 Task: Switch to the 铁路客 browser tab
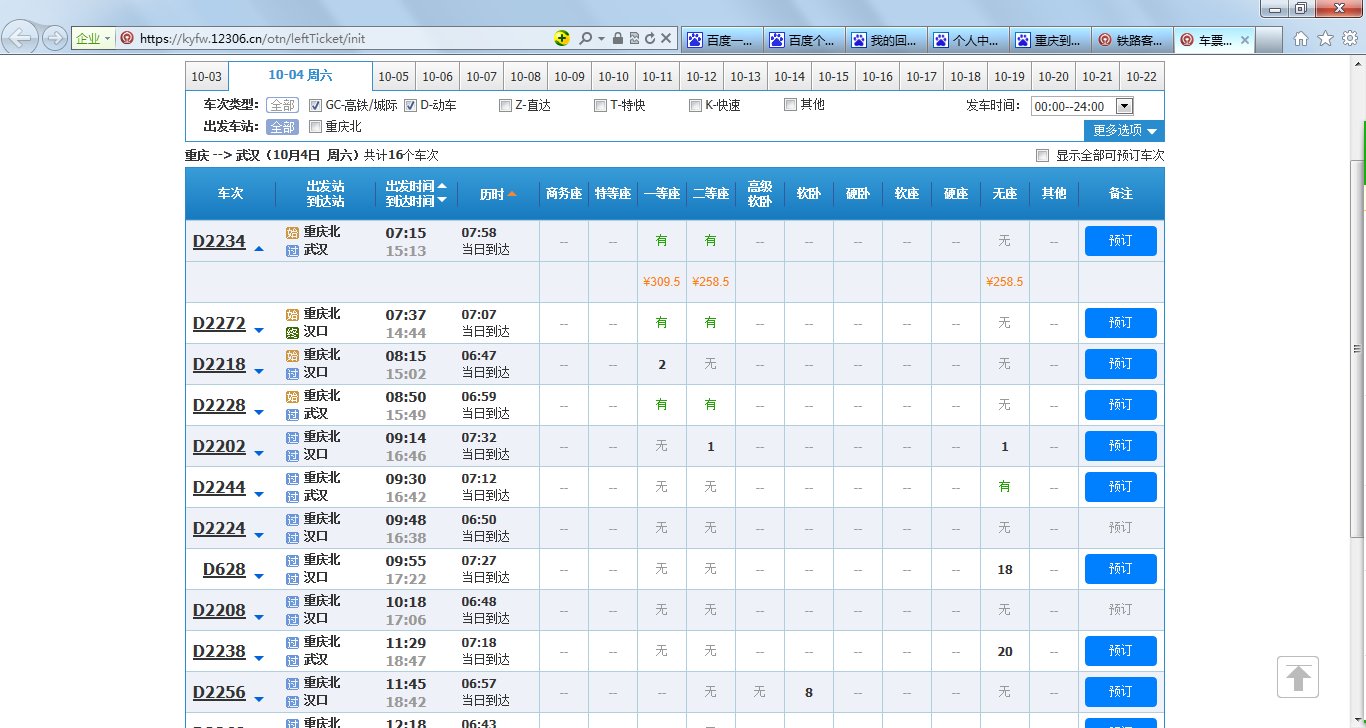(x=1130, y=40)
